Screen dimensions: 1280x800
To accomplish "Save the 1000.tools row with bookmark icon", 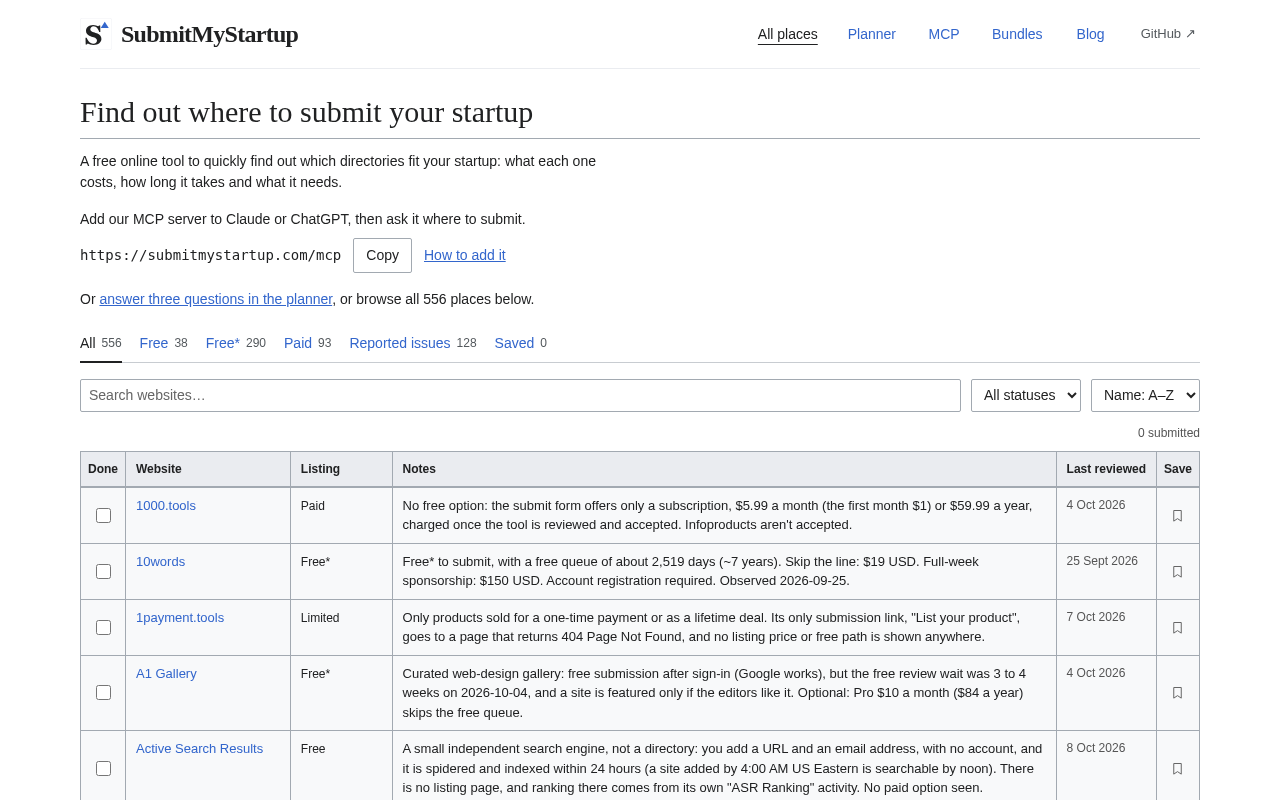I will pos(1177,516).
